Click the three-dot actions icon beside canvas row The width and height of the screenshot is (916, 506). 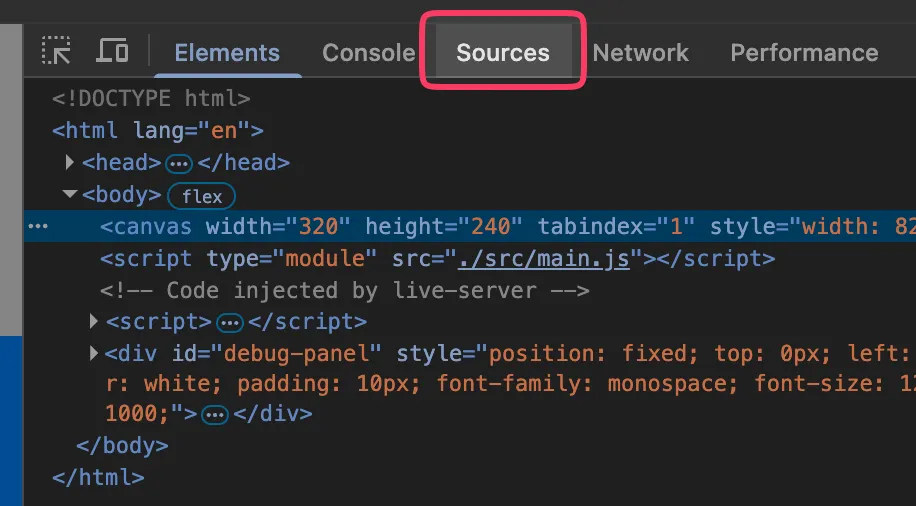click(38, 227)
